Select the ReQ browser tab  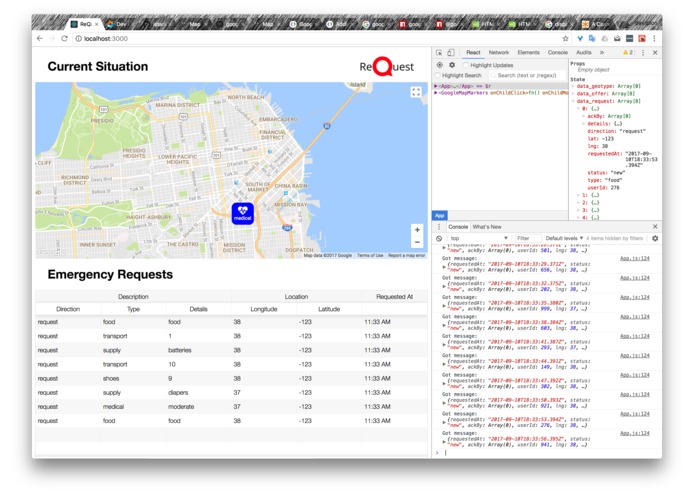tap(85, 24)
